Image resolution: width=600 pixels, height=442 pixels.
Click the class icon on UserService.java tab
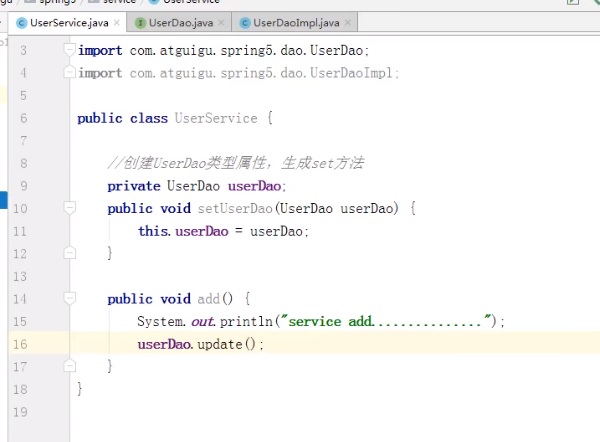point(21,23)
